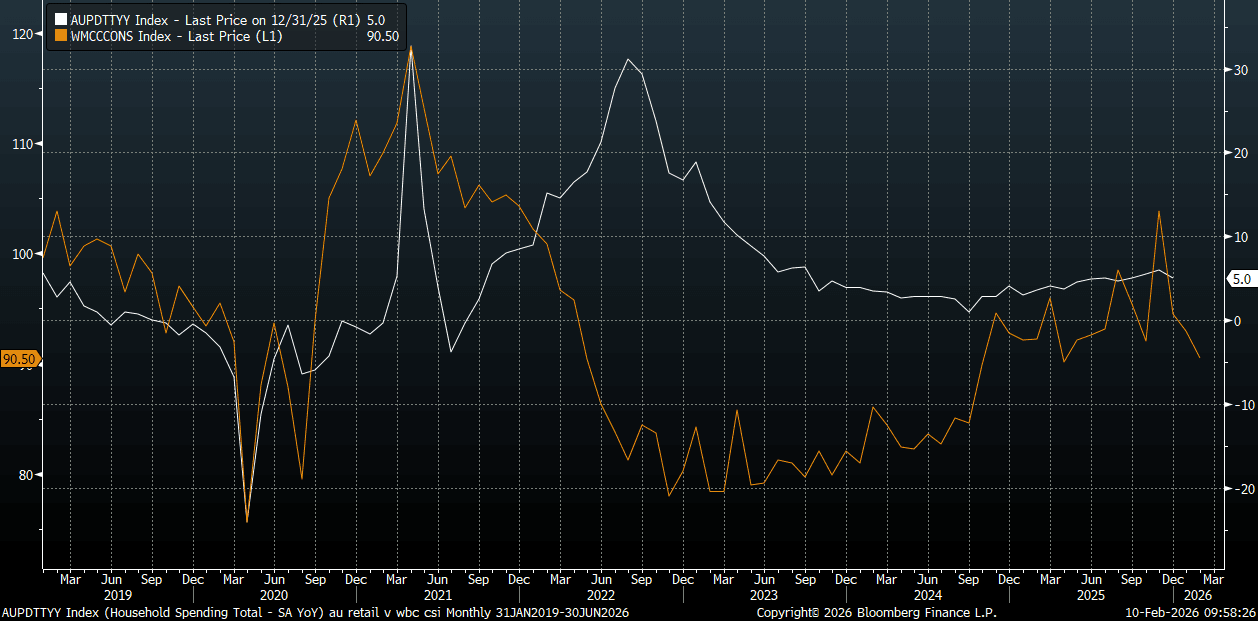1258x621 pixels.
Task: Click the orange 90.50 tag on left axis
Action: [19, 359]
